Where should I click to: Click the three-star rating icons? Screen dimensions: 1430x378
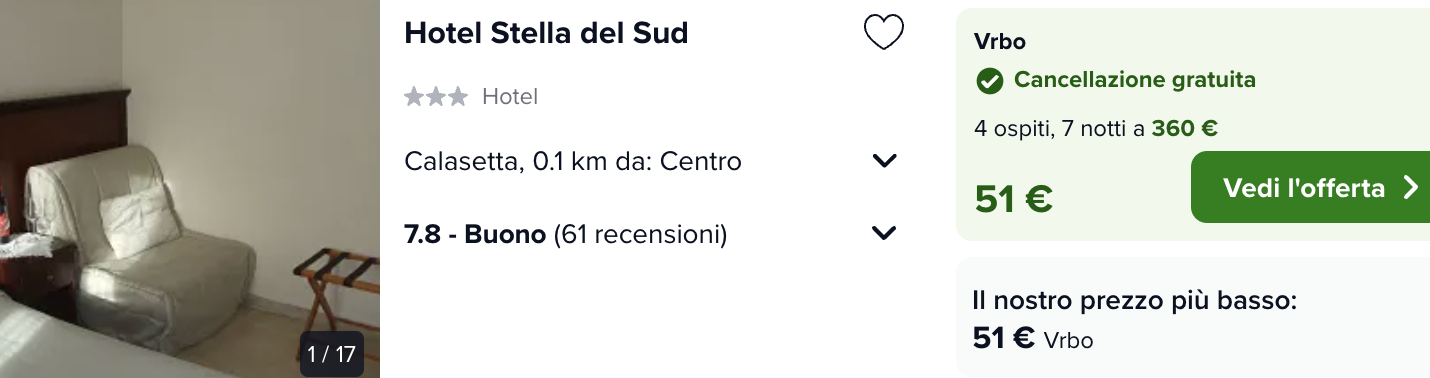pyautogui.click(x=436, y=97)
